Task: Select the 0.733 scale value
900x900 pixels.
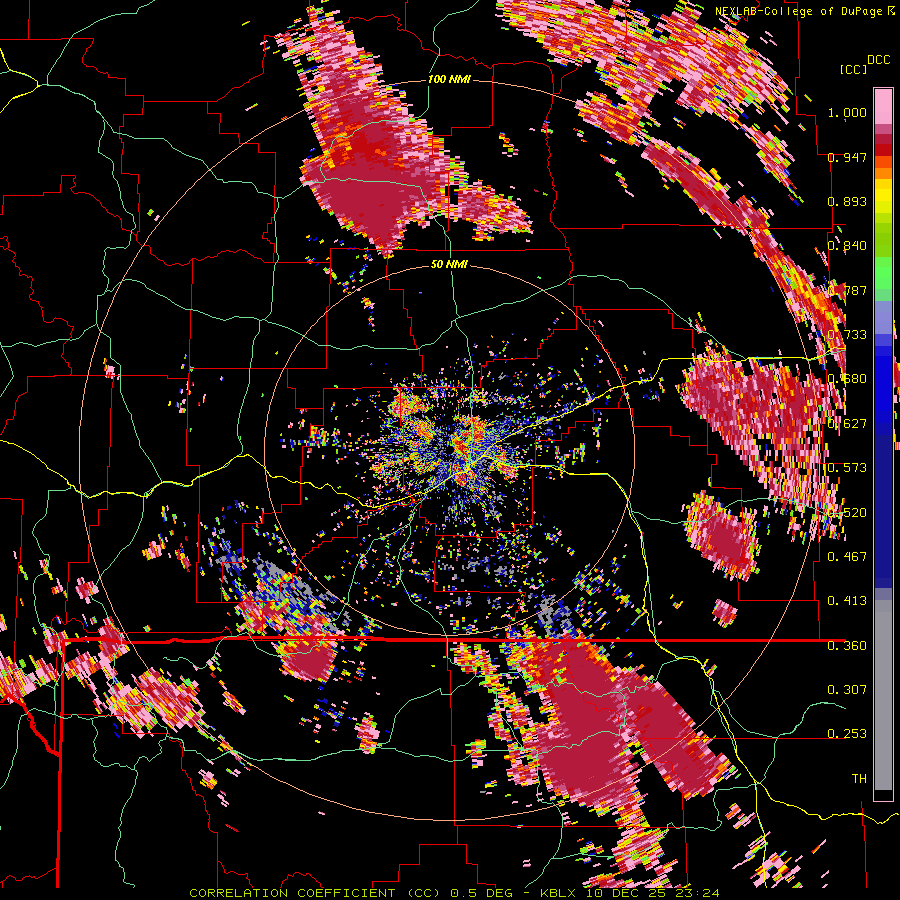Action: (847, 335)
